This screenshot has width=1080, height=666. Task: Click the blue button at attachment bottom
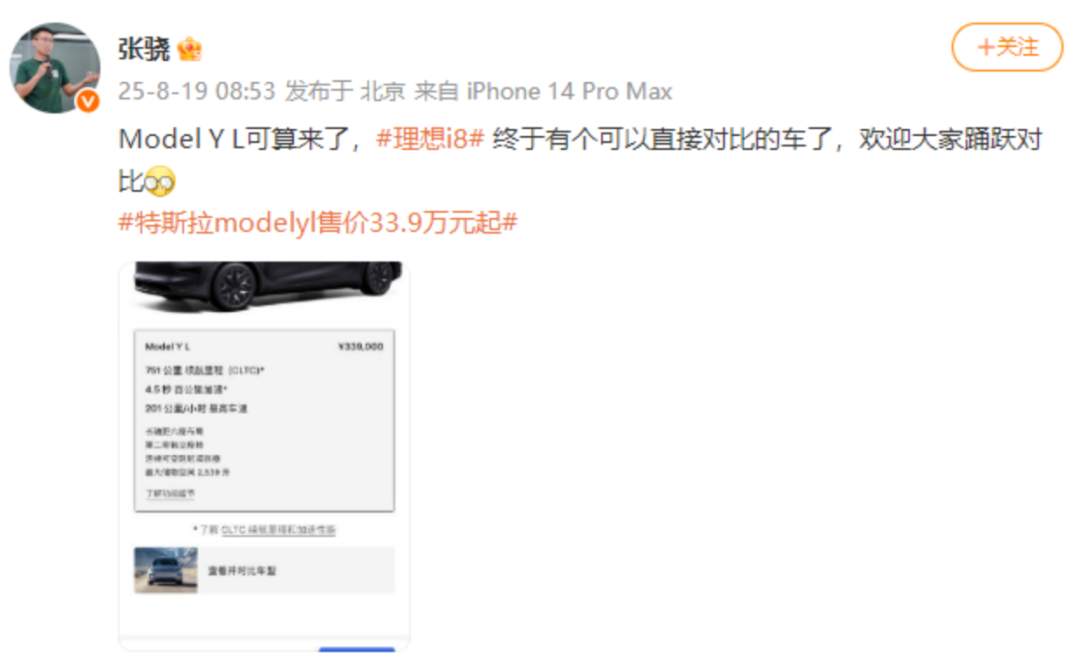[357, 649]
